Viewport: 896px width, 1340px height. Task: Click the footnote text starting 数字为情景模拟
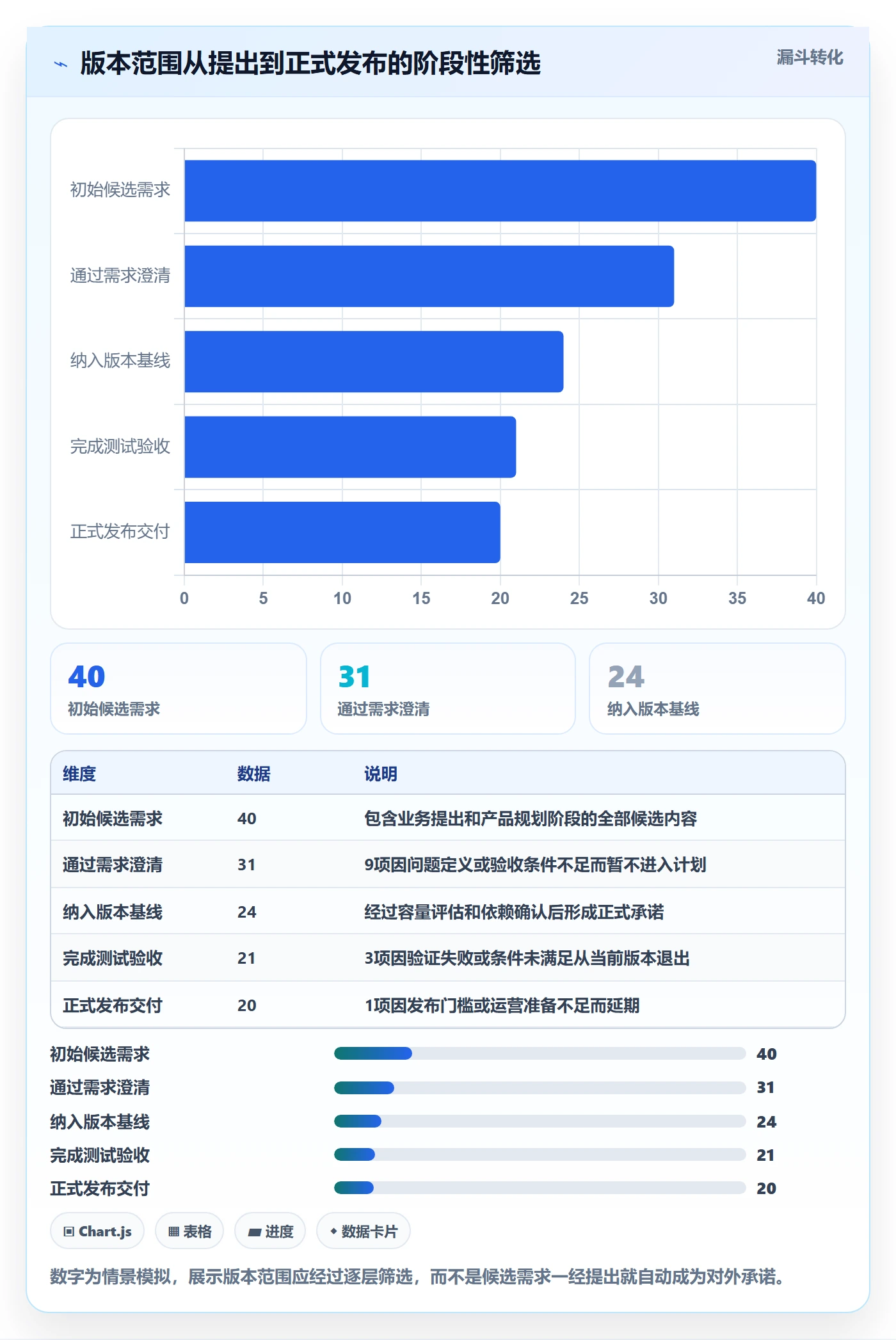tap(417, 1277)
